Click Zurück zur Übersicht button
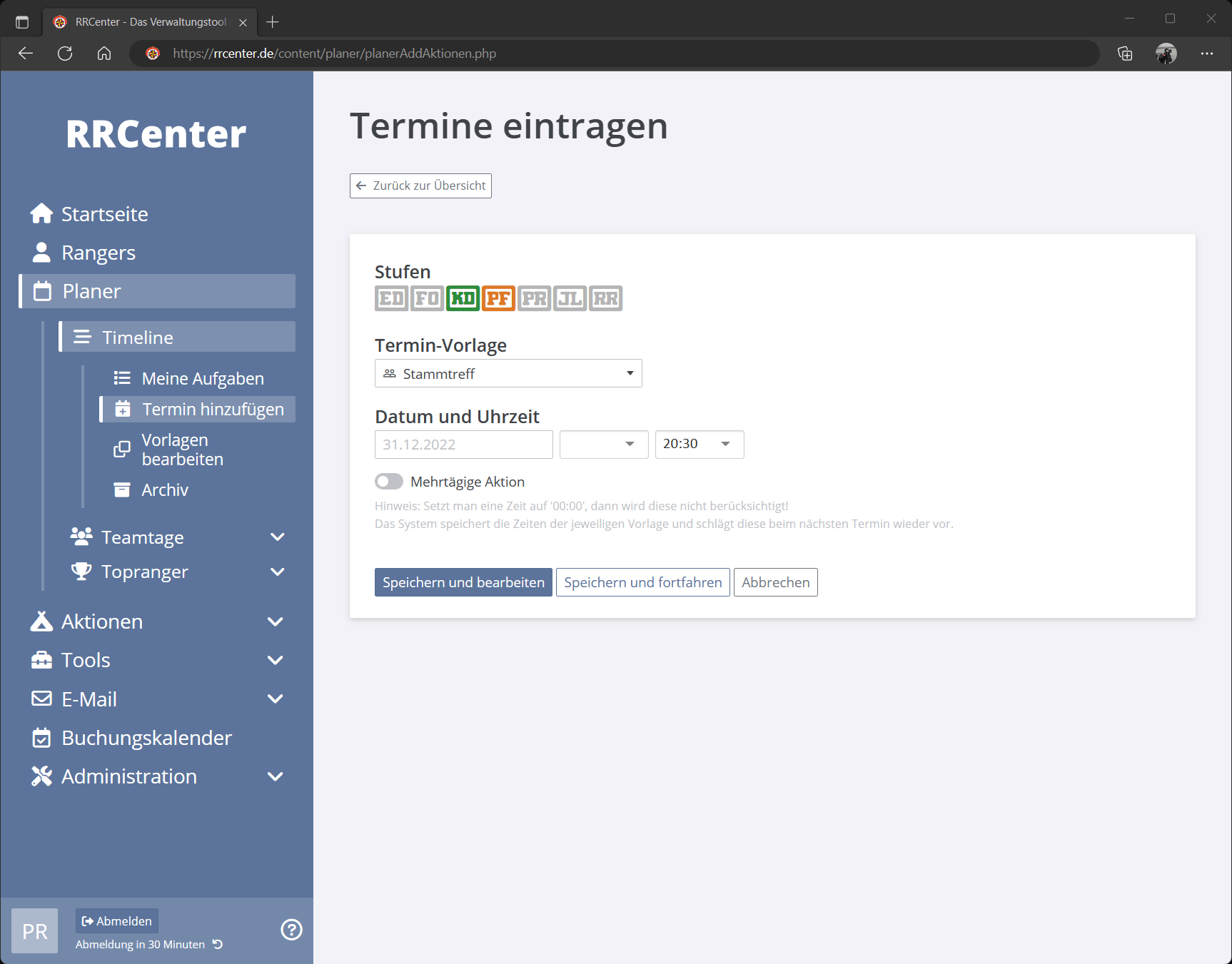Screen dimensions: 1232x964 pos(420,186)
